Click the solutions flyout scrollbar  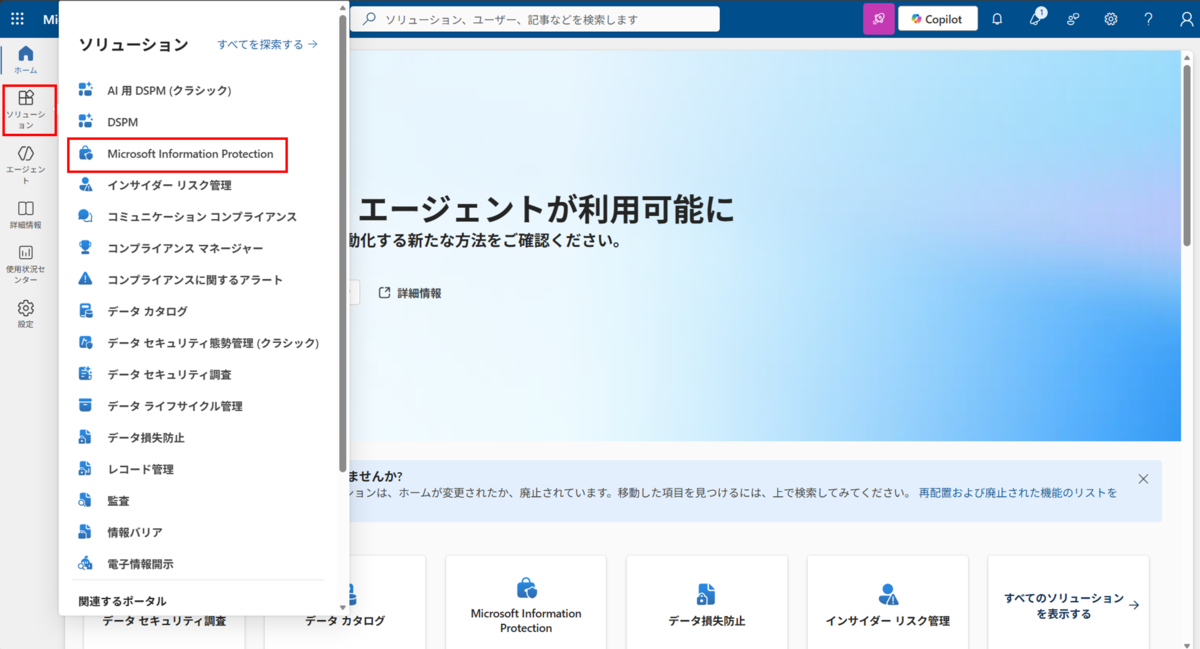pos(343,244)
